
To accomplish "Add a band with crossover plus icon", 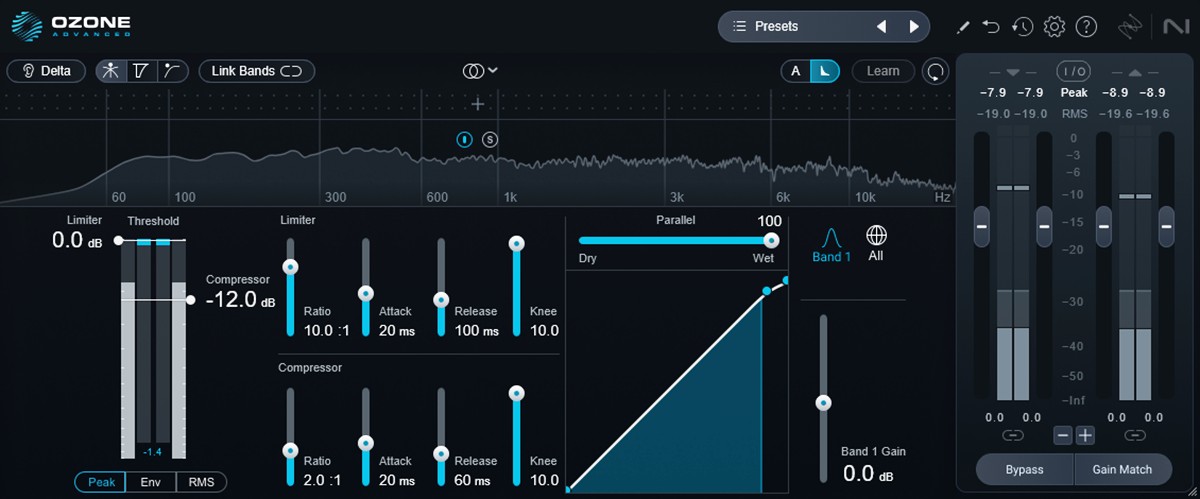I will [x=478, y=104].
